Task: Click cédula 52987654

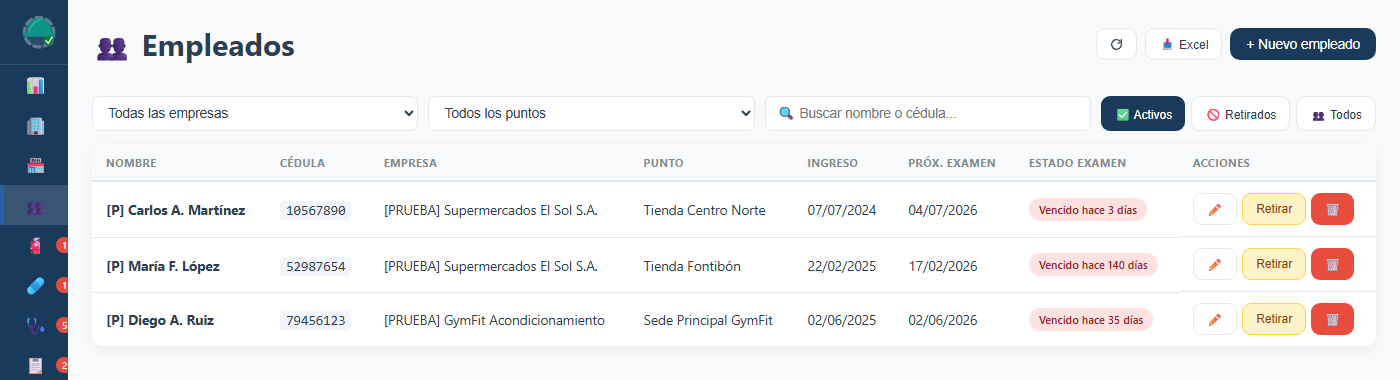Action: (x=316, y=266)
